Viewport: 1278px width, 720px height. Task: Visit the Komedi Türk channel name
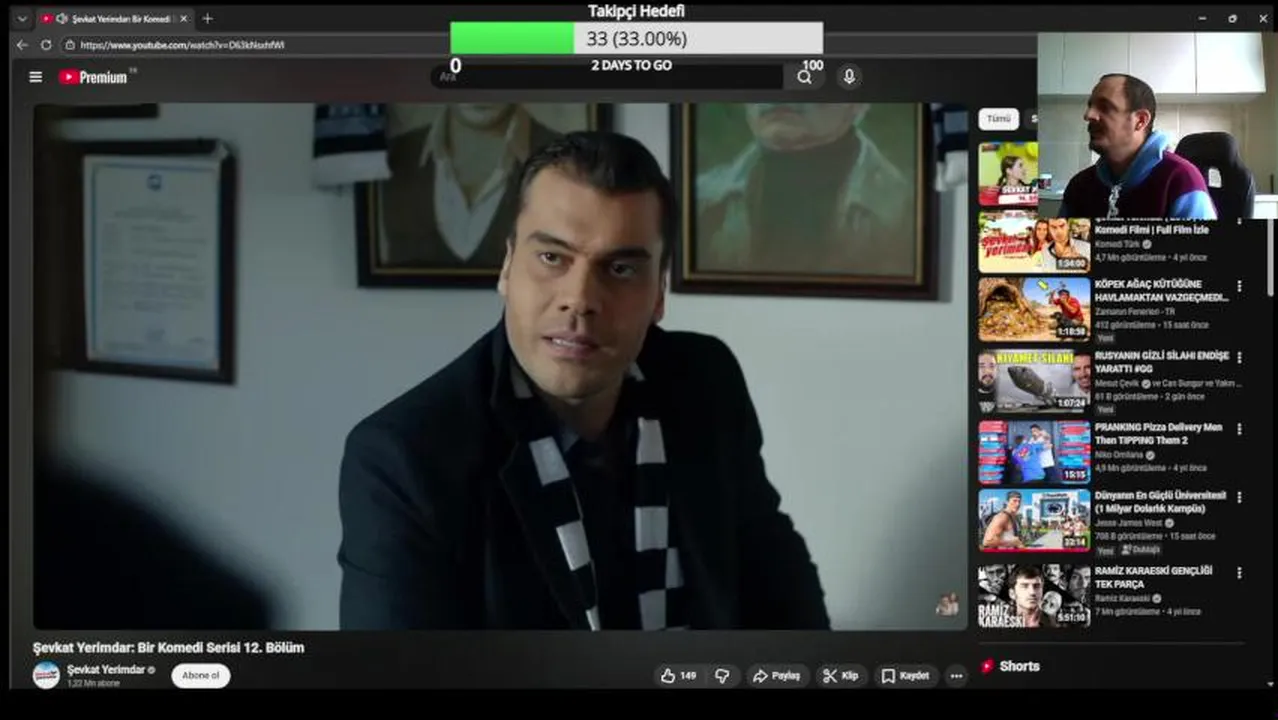(1118, 244)
